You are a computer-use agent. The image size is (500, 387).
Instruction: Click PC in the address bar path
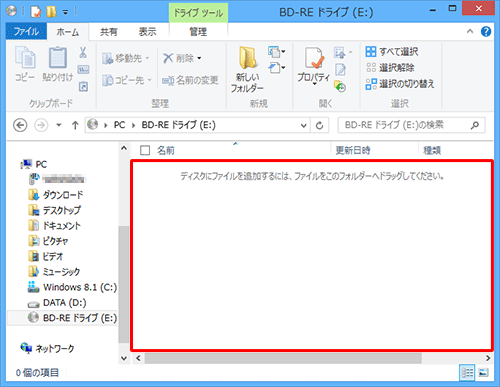coord(119,125)
